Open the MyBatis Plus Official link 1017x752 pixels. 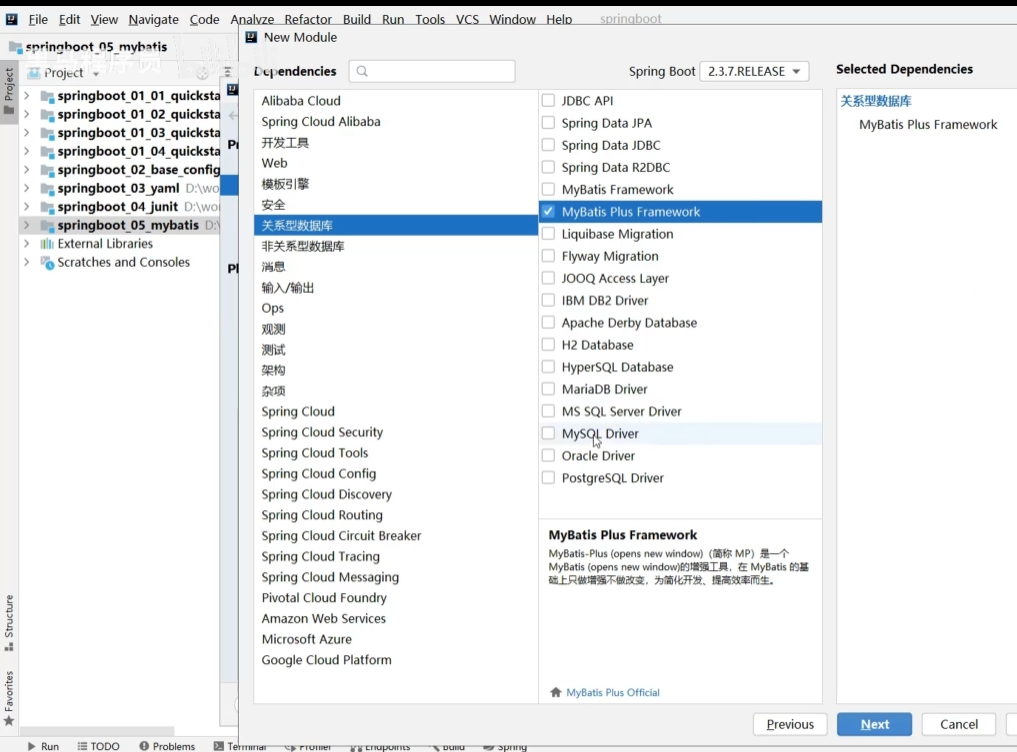(613, 692)
